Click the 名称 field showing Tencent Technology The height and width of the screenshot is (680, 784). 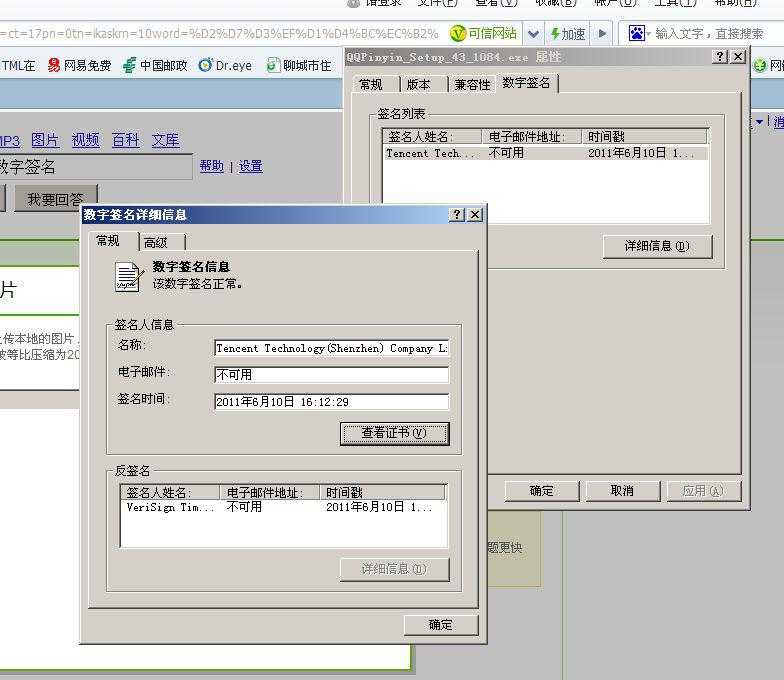[x=332, y=348]
